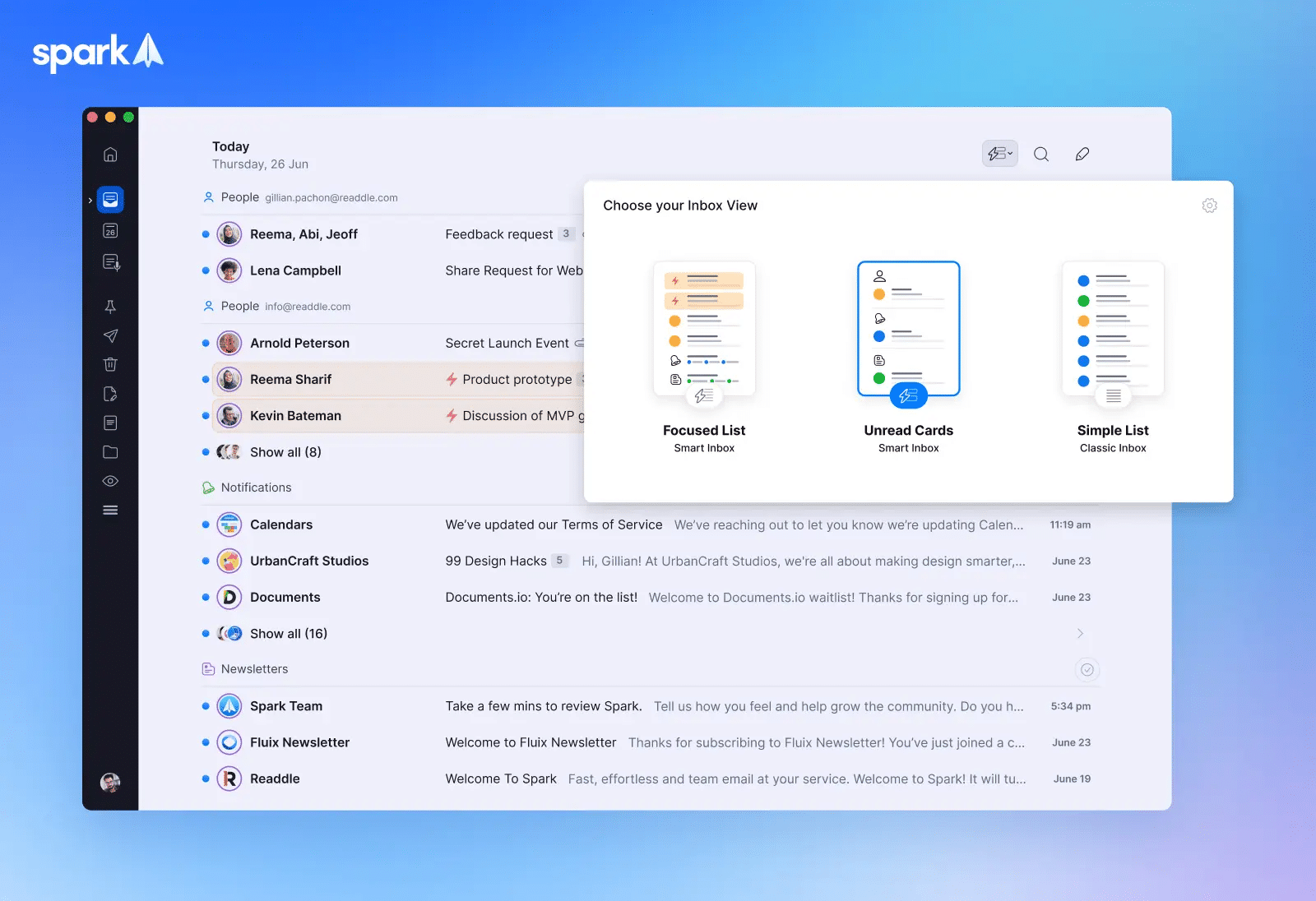Viewport: 1316px width, 901px height.
Task: Toggle unread dot on Arnold Peterson's email
Action: pos(206,343)
